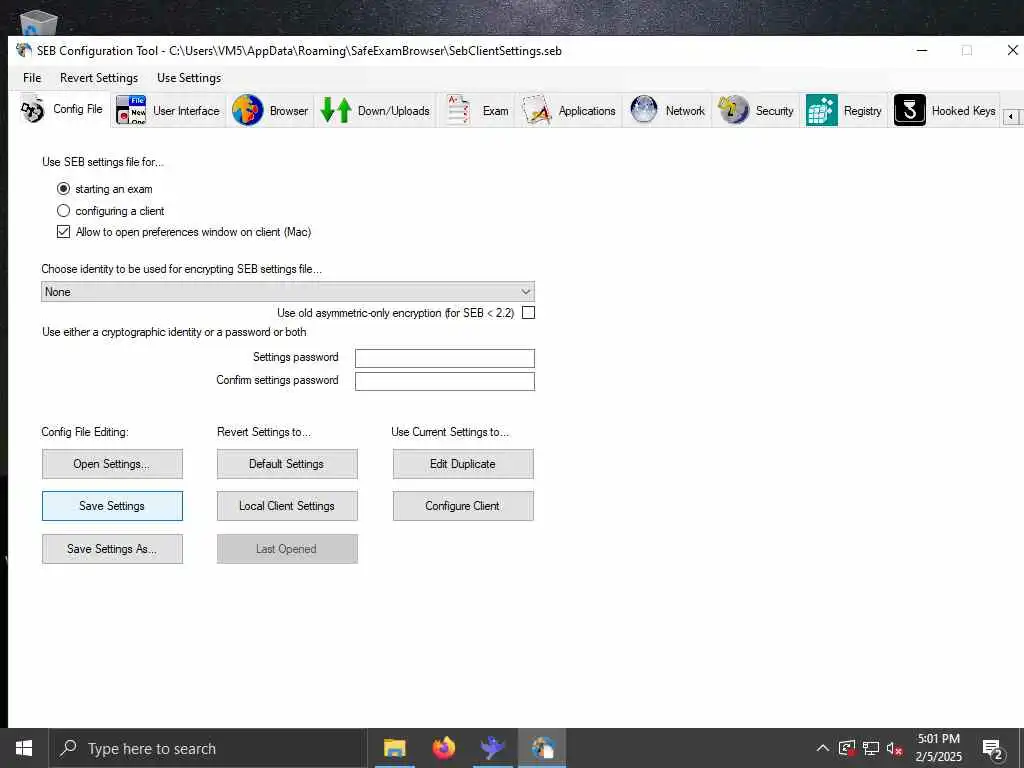Switch to the Network tab
The width and height of the screenshot is (1024, 768).
668,110
